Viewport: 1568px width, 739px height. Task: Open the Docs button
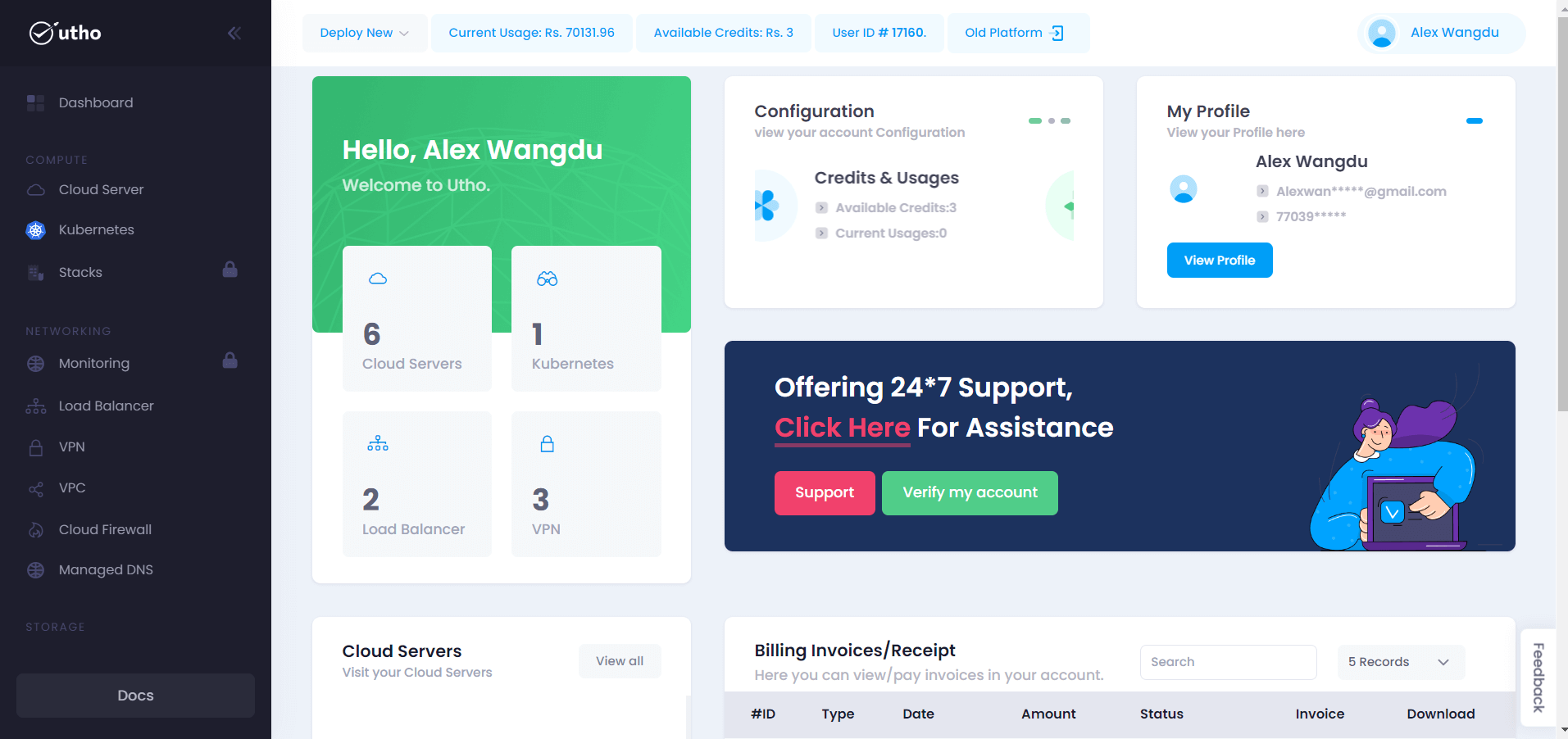[135, 696]
